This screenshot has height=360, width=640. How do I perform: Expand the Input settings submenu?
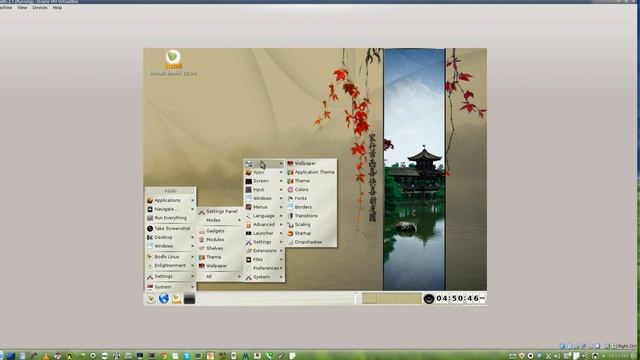pyautogui.click(x=264, y=189)
